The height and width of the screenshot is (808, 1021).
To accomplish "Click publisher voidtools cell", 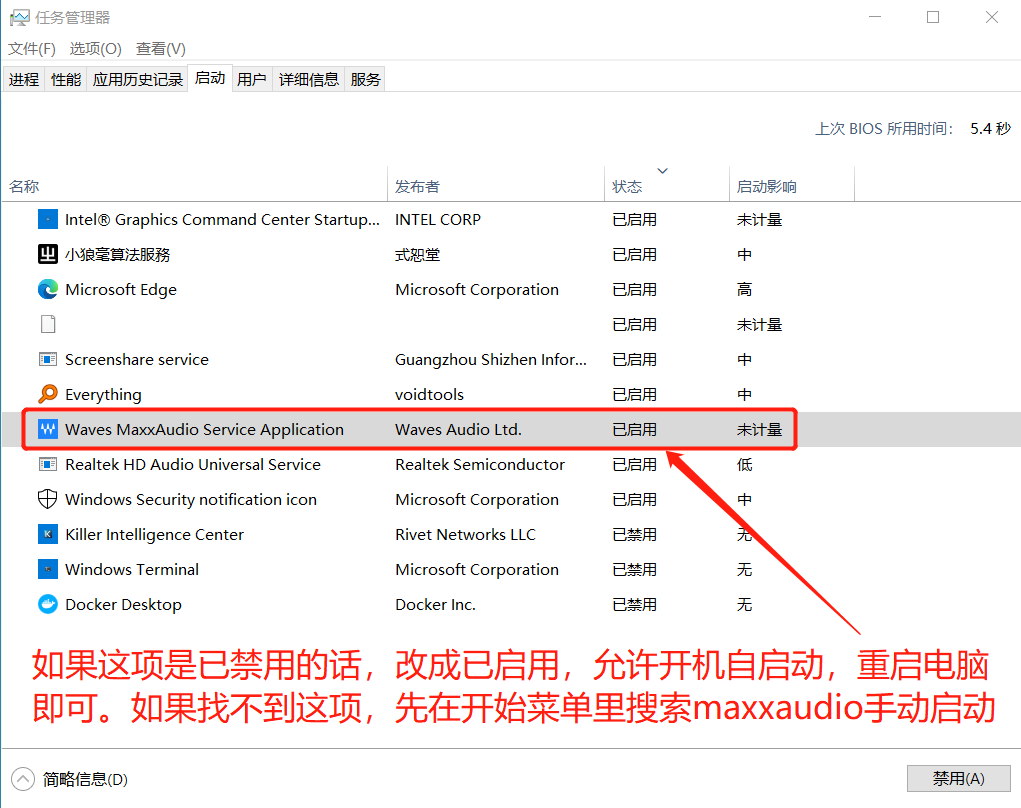I will click(429, 395).
